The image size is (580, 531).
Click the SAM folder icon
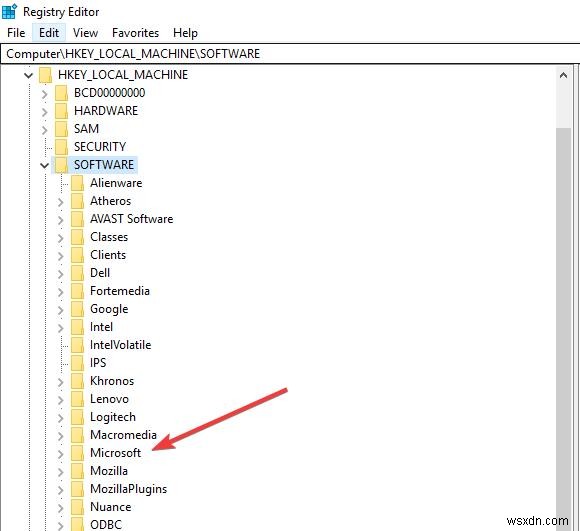[x=61, y=129]
